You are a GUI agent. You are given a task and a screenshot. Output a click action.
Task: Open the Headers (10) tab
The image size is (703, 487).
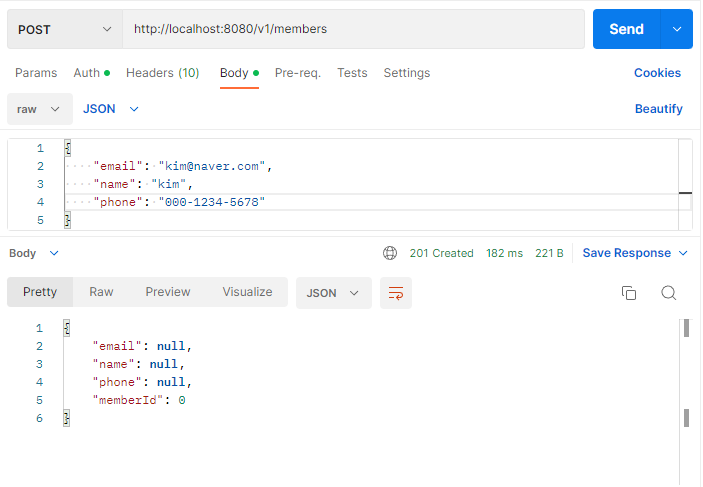click(x=162, y=73)
